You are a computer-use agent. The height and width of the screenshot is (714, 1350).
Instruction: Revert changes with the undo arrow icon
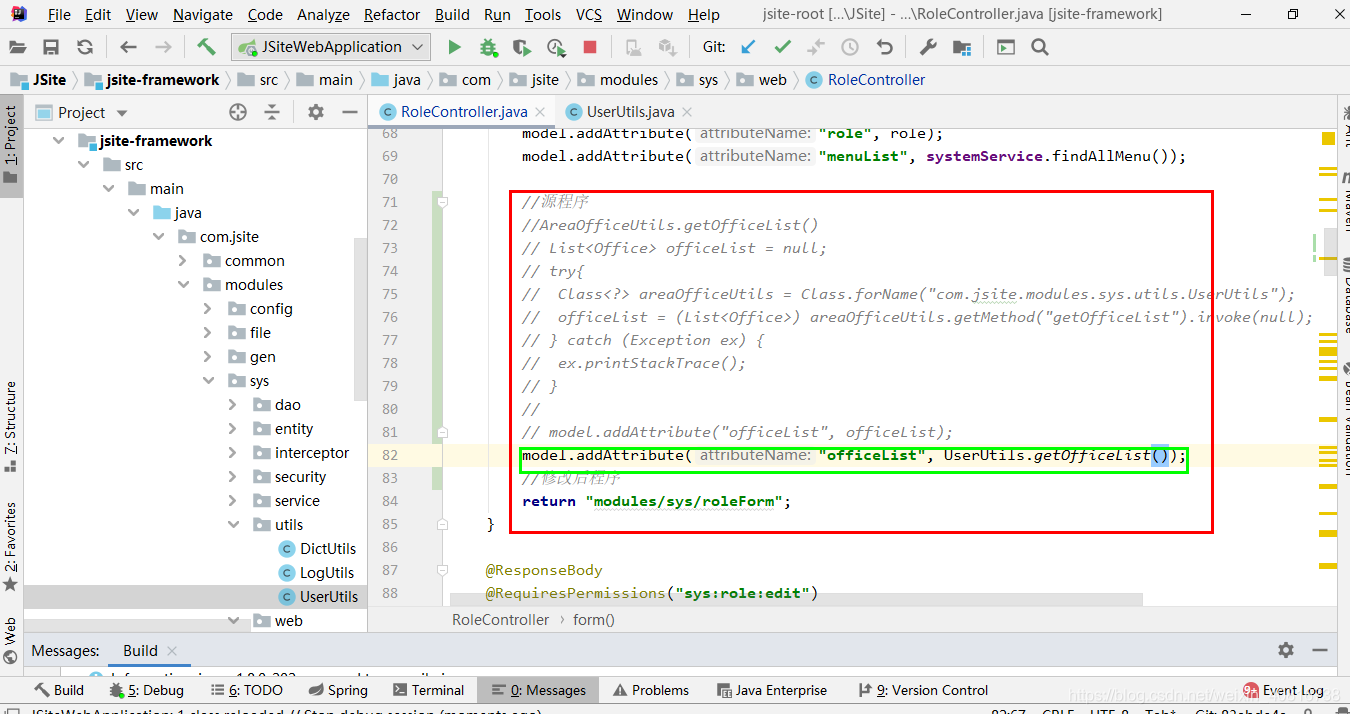[x=884, y=47]
